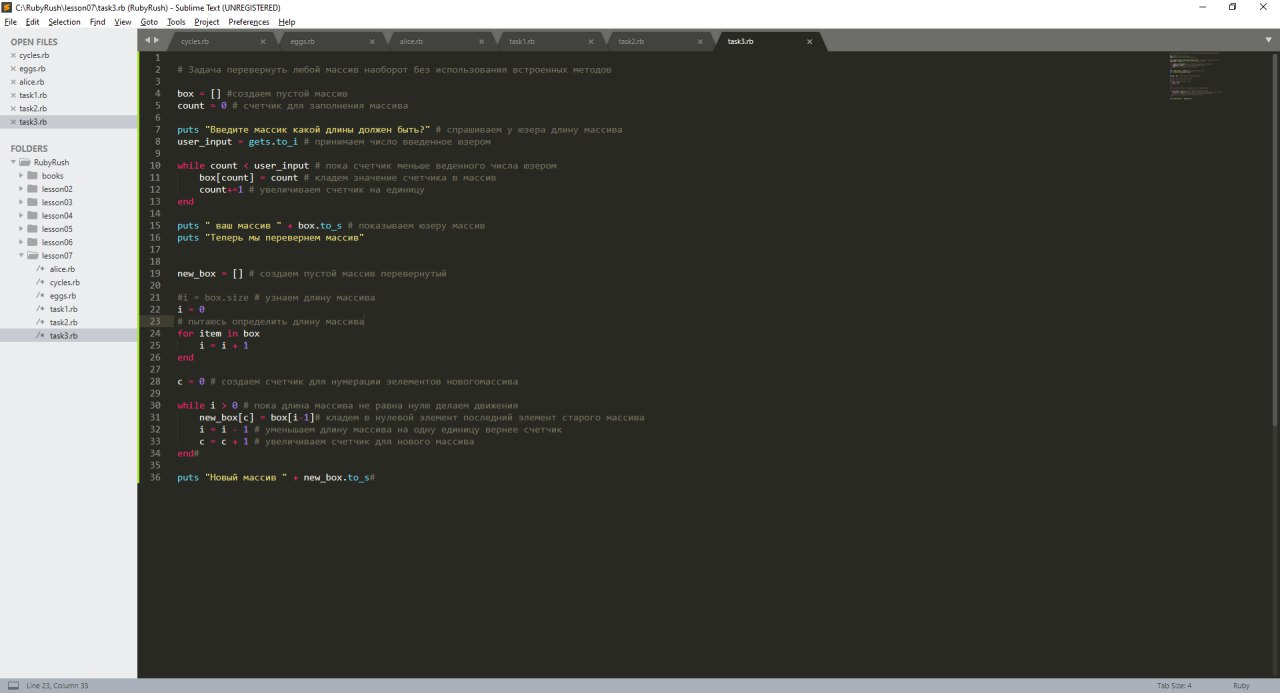The width and height of the screenshot is (1280, 693).
Task: Close the task3.rb tab
Action: [x=809, y=42]
